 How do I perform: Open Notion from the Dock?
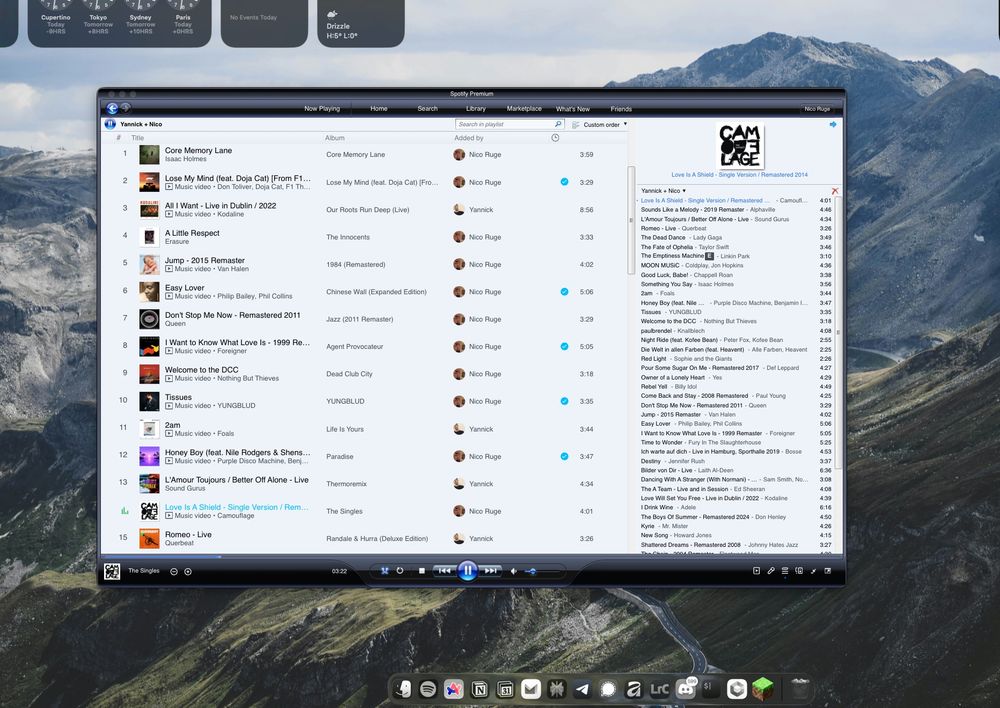click(480, 689)
